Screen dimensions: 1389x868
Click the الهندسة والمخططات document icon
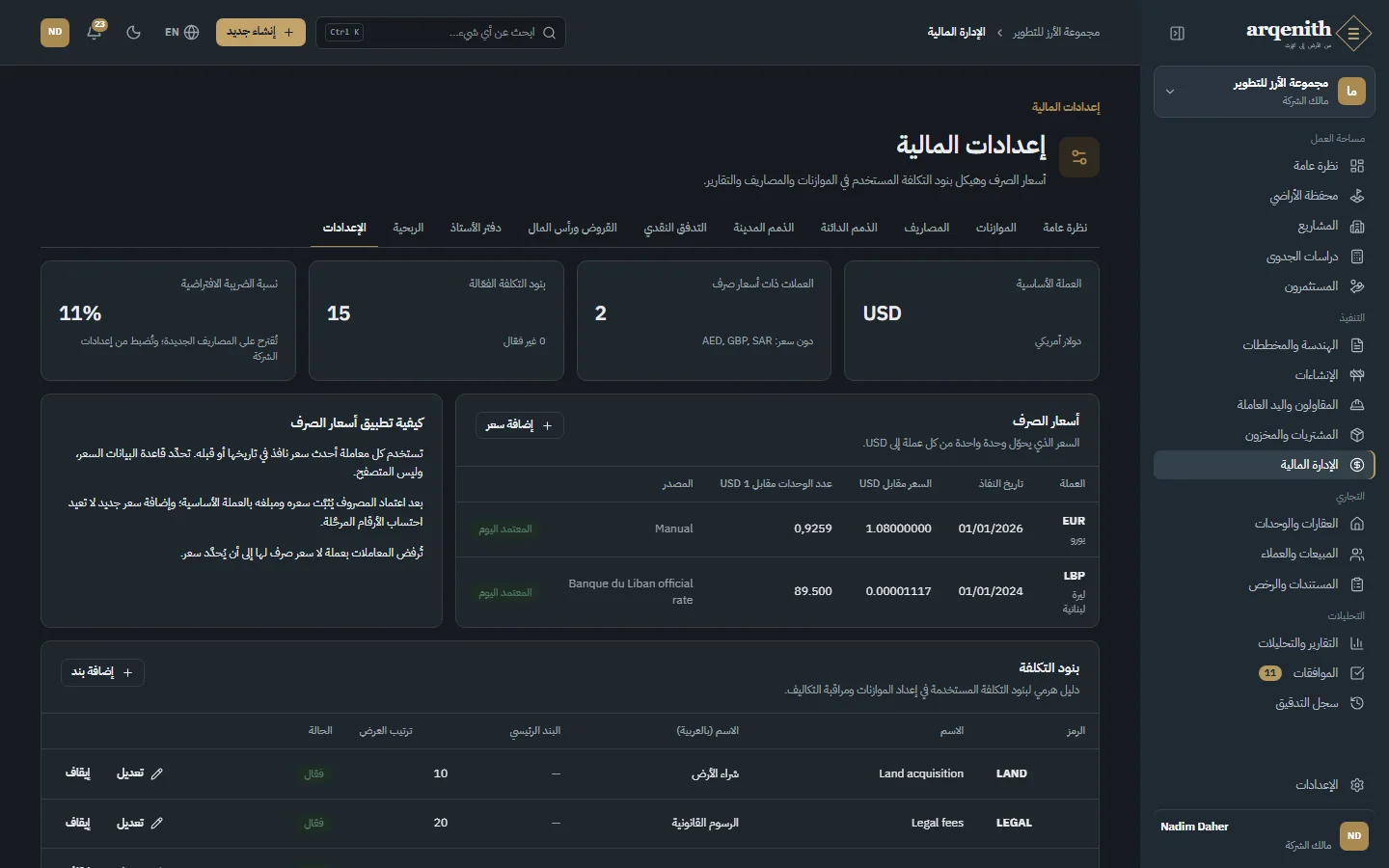pyautogui.click(x=1357, y=345)
